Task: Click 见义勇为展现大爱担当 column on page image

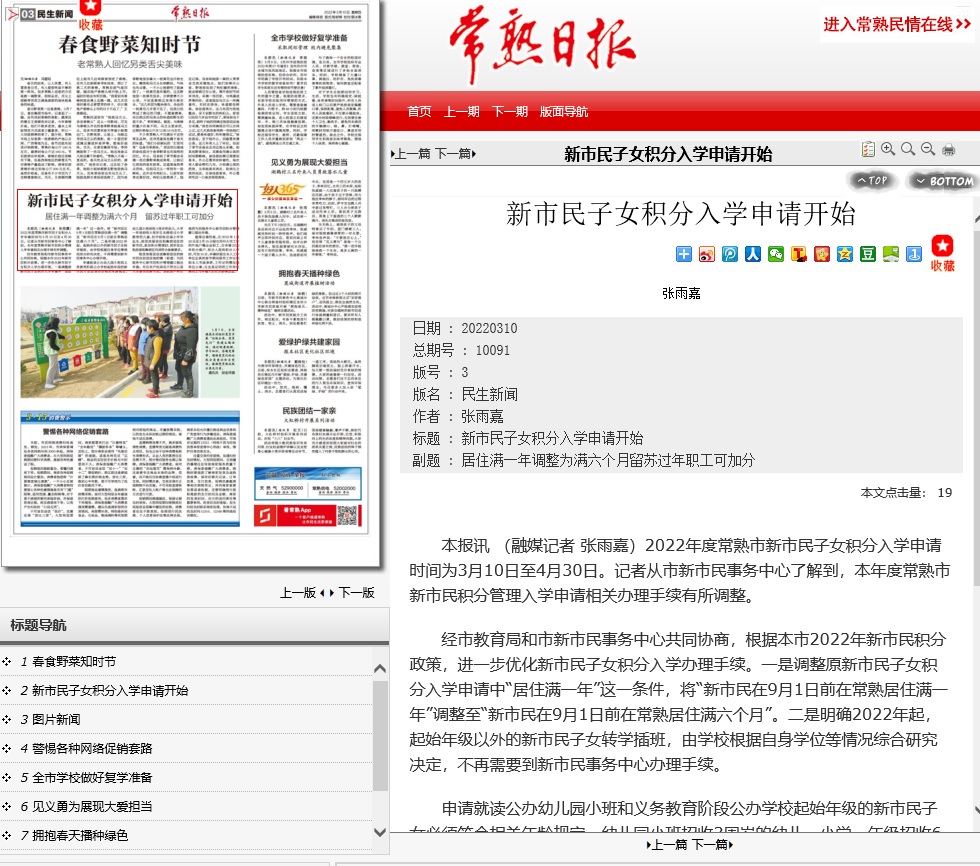Action: [309, 207]
